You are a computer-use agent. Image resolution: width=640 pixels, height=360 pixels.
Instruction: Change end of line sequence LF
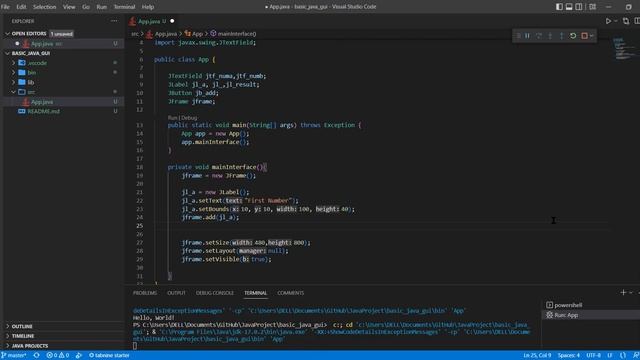coord(610,356)
